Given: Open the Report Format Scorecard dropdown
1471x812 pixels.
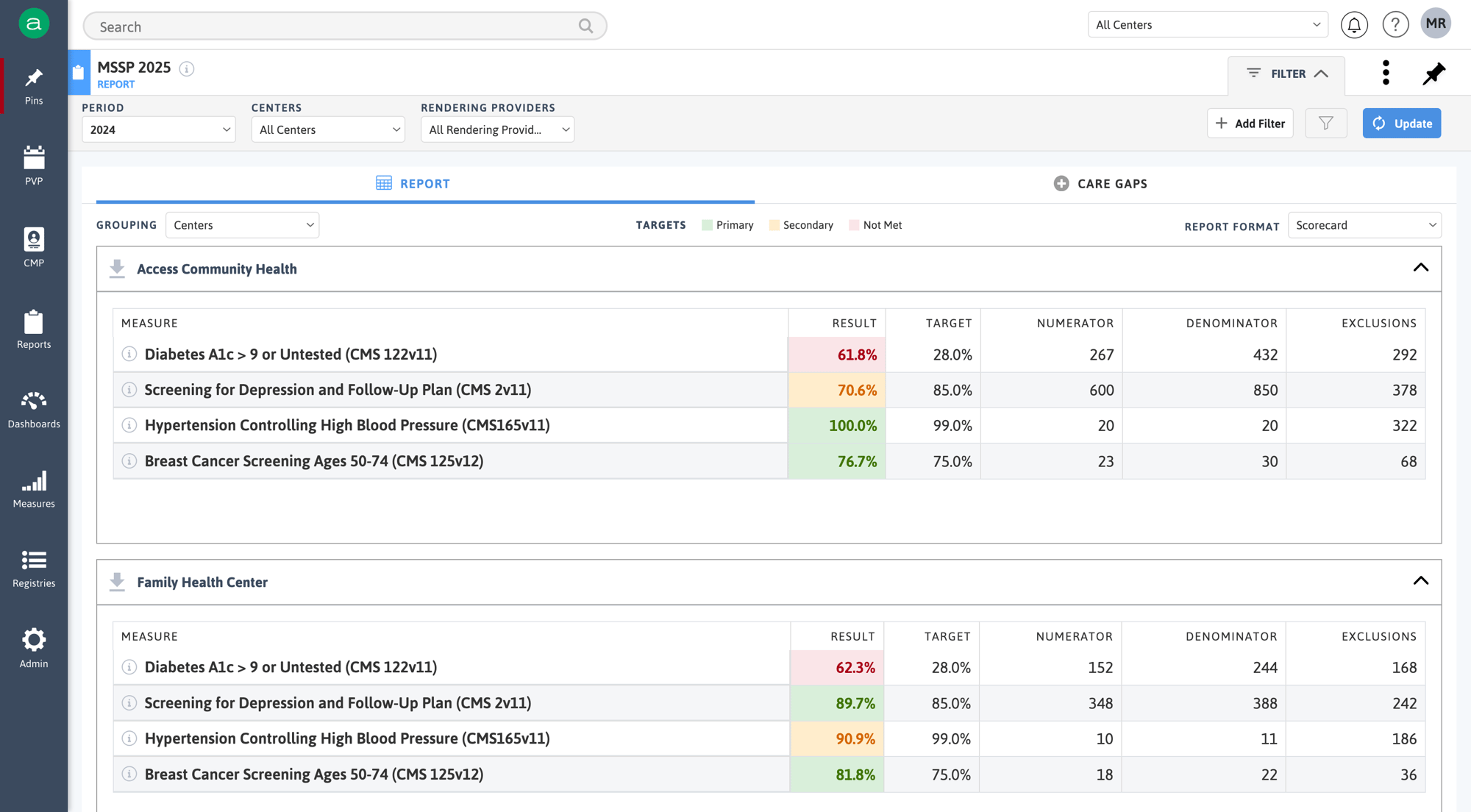Looking at the screenshot, I should click(1364, 225).
